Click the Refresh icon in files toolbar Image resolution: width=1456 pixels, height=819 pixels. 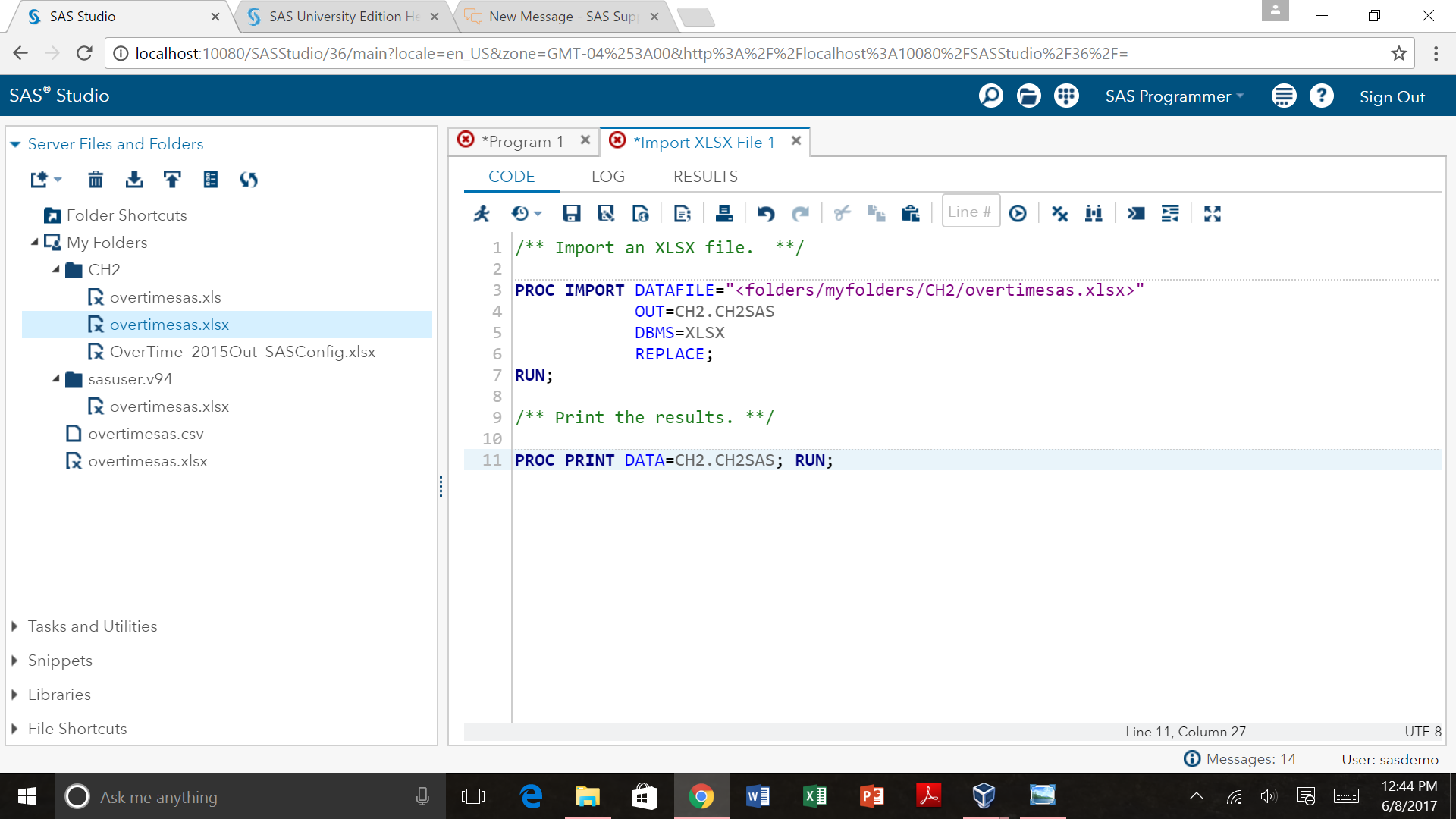pos(249,180)
